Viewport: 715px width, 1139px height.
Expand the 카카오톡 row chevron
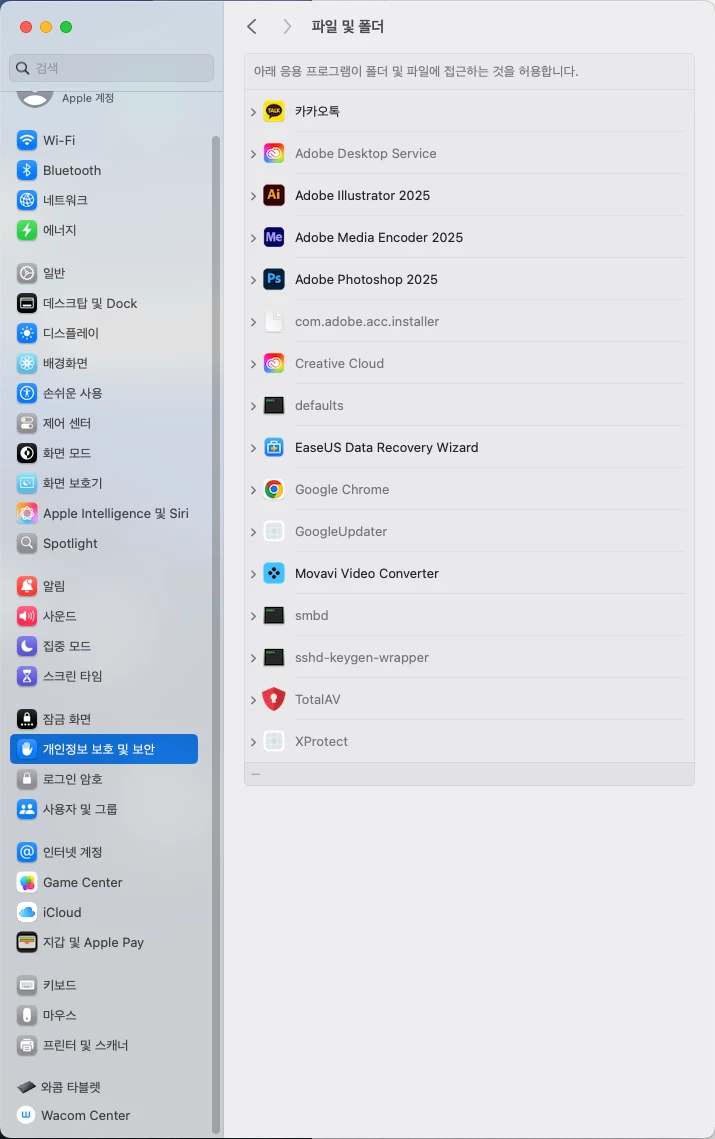253,112
